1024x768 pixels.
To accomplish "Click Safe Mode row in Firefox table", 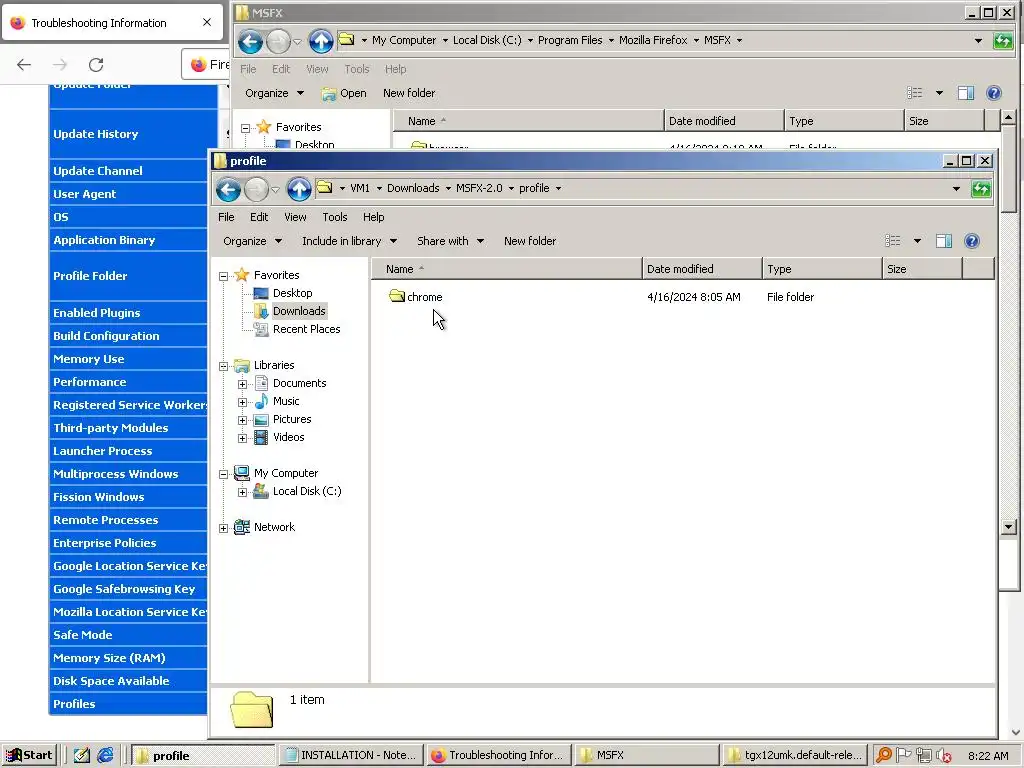I will 129,635.
